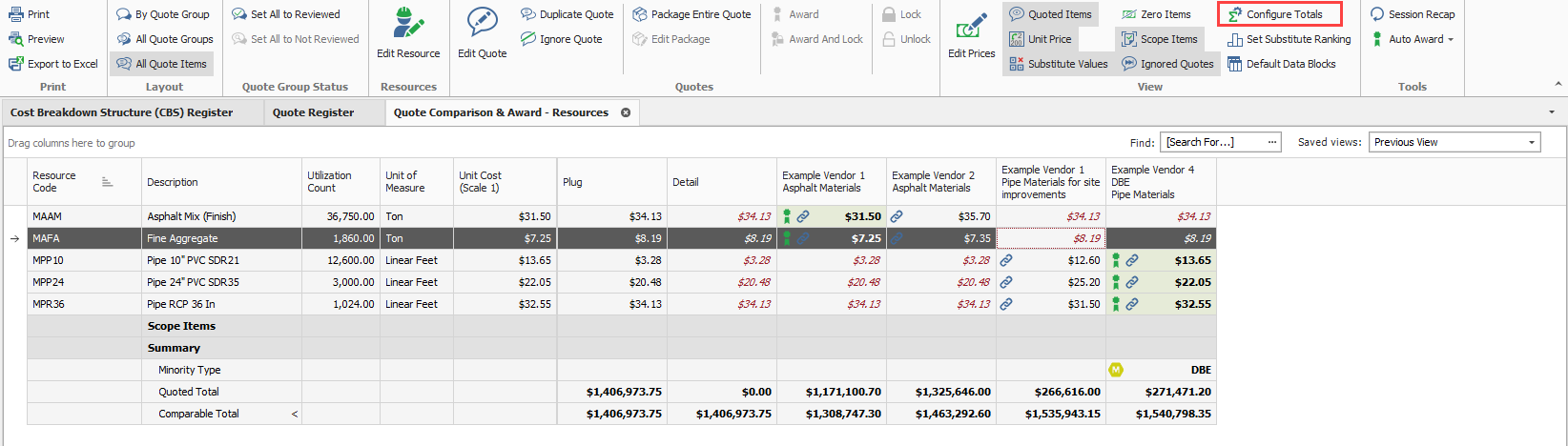Click Package Entire Quote
1568x446 pixels.
(691, 14)
